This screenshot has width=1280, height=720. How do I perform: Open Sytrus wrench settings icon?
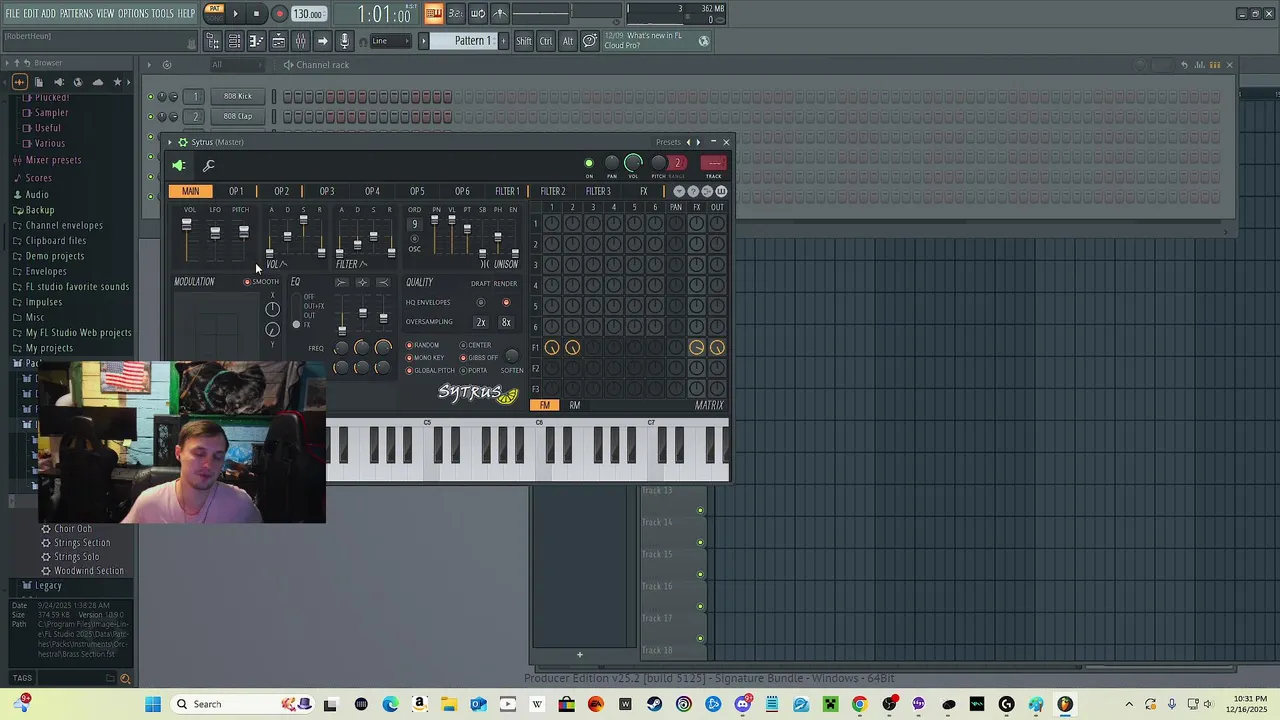[x=208, y=166]
